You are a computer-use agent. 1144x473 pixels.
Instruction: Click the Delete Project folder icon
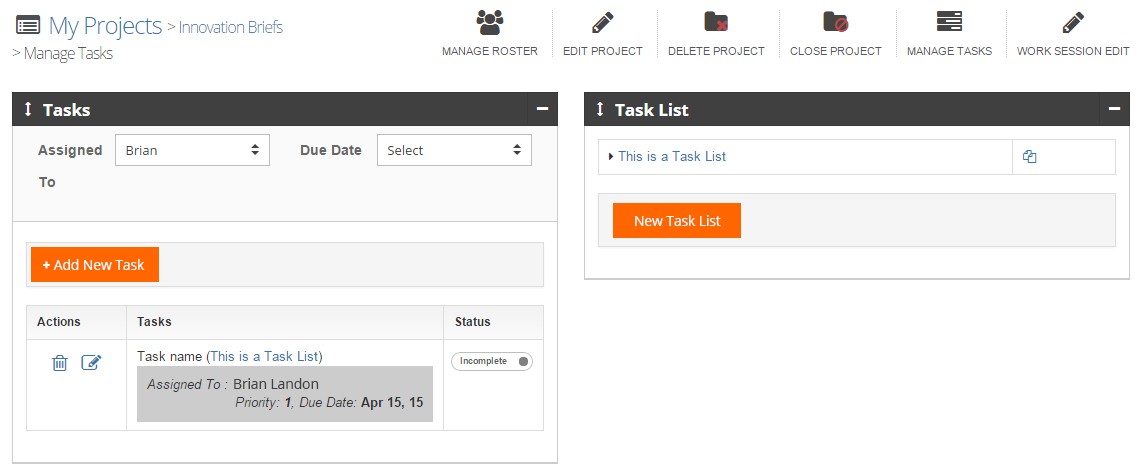(716, 22)
